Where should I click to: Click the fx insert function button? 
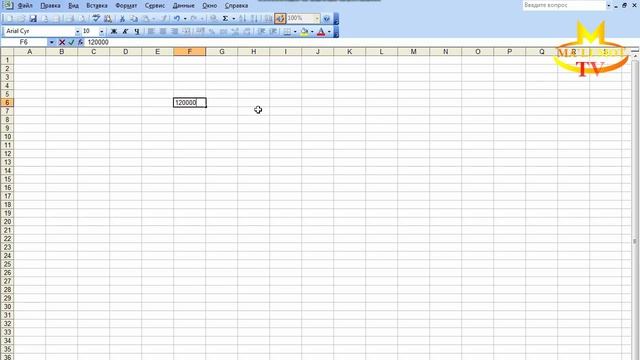point(80,42)
